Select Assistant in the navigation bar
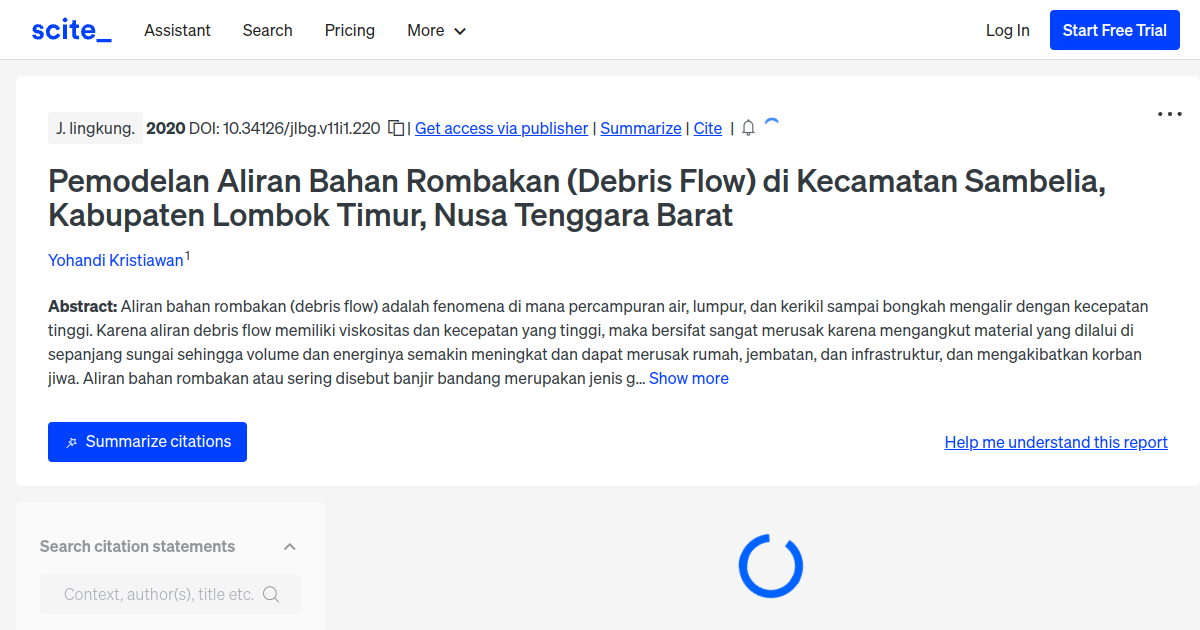 coord(177,31)
